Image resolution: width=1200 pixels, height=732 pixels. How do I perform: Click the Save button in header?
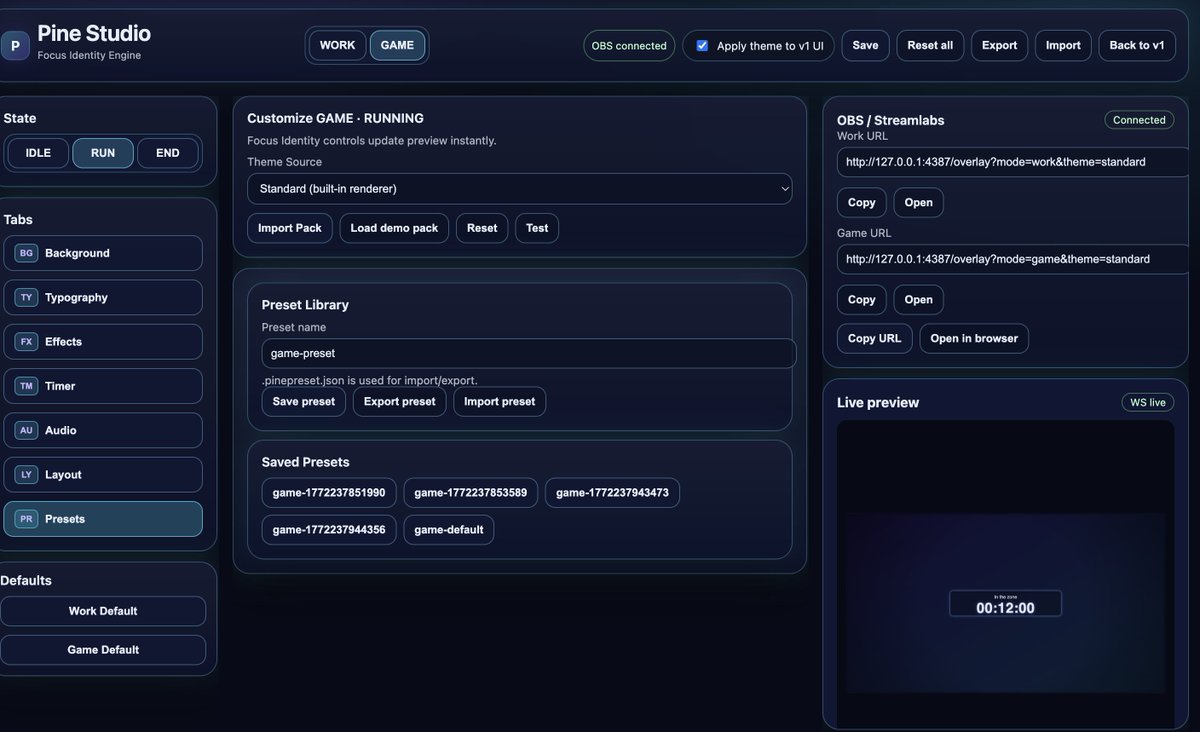coord(866,45)
